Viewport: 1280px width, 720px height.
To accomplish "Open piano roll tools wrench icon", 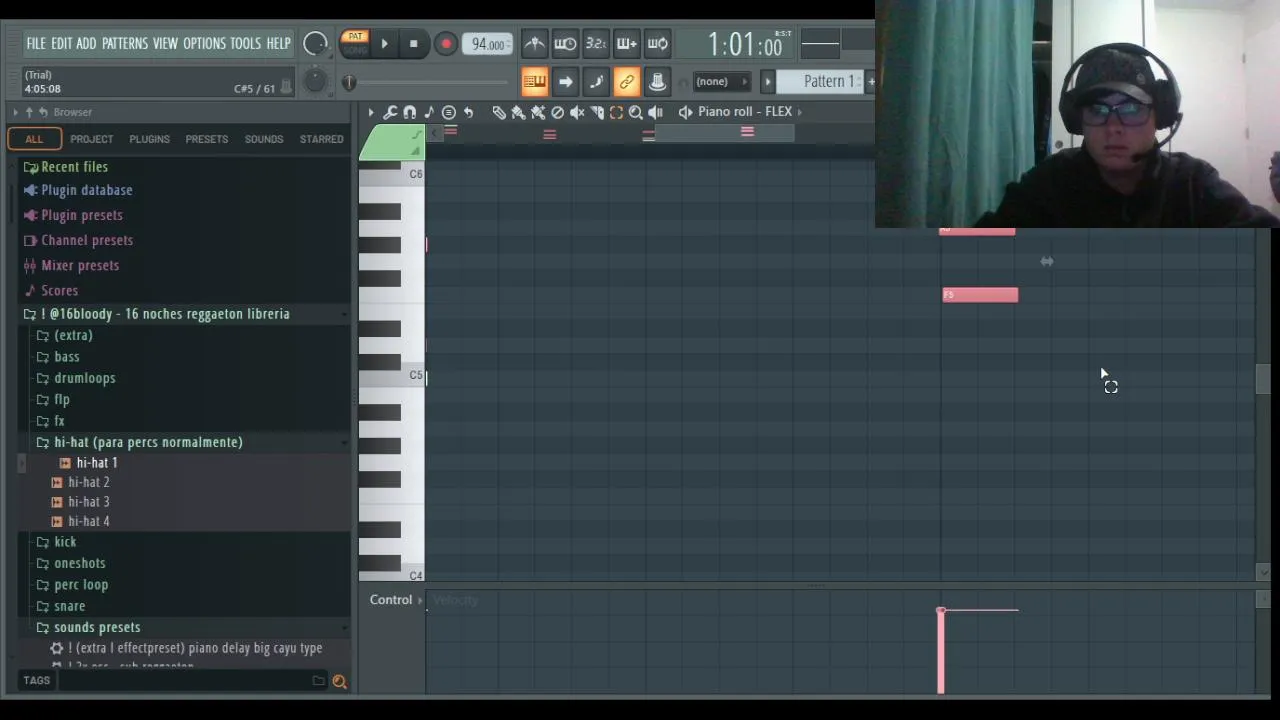I will point(390,112).
